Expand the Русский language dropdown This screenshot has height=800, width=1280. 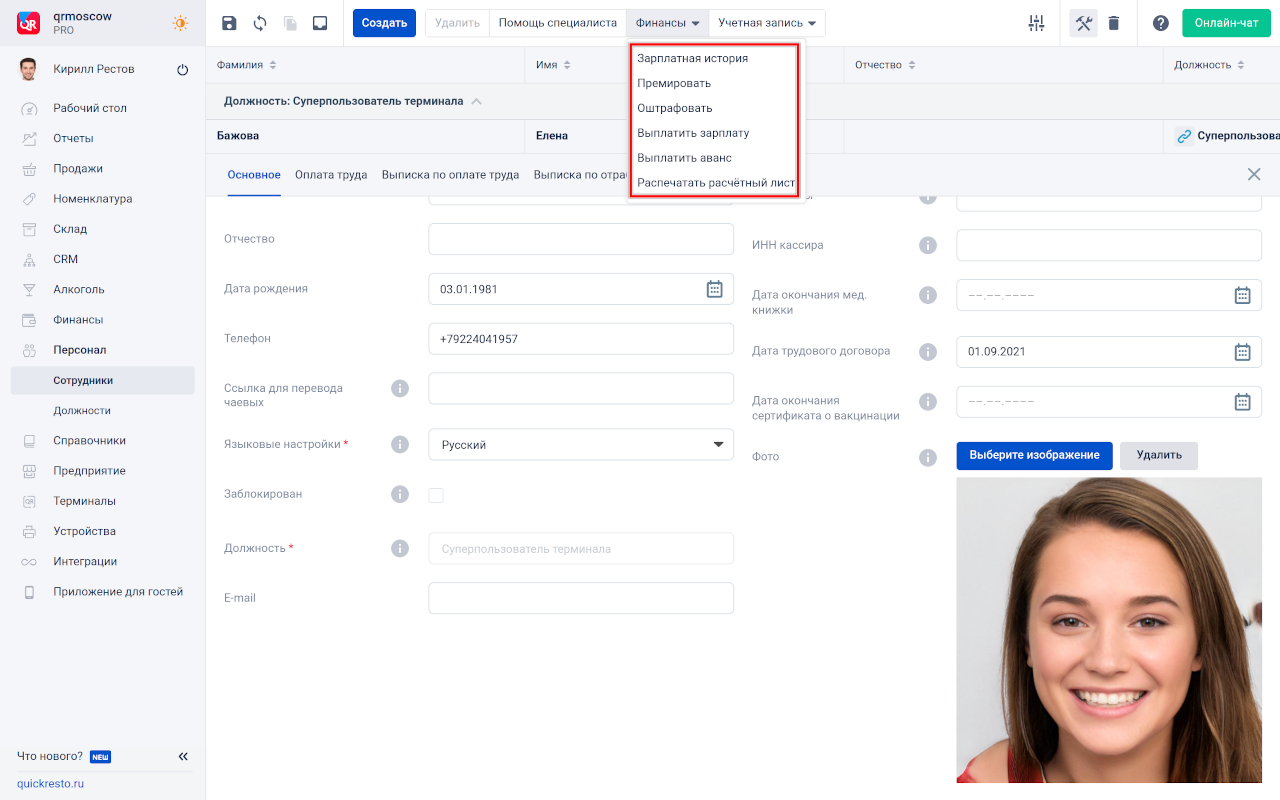click(x=581, y=445)
